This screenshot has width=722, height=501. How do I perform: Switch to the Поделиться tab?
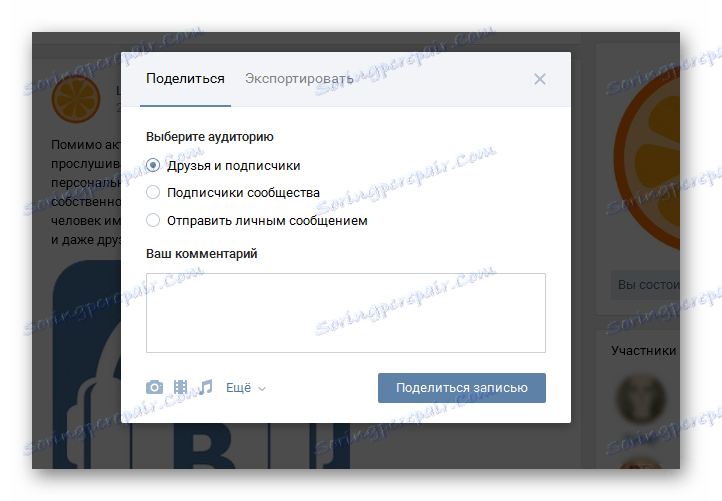click(185, 79)
